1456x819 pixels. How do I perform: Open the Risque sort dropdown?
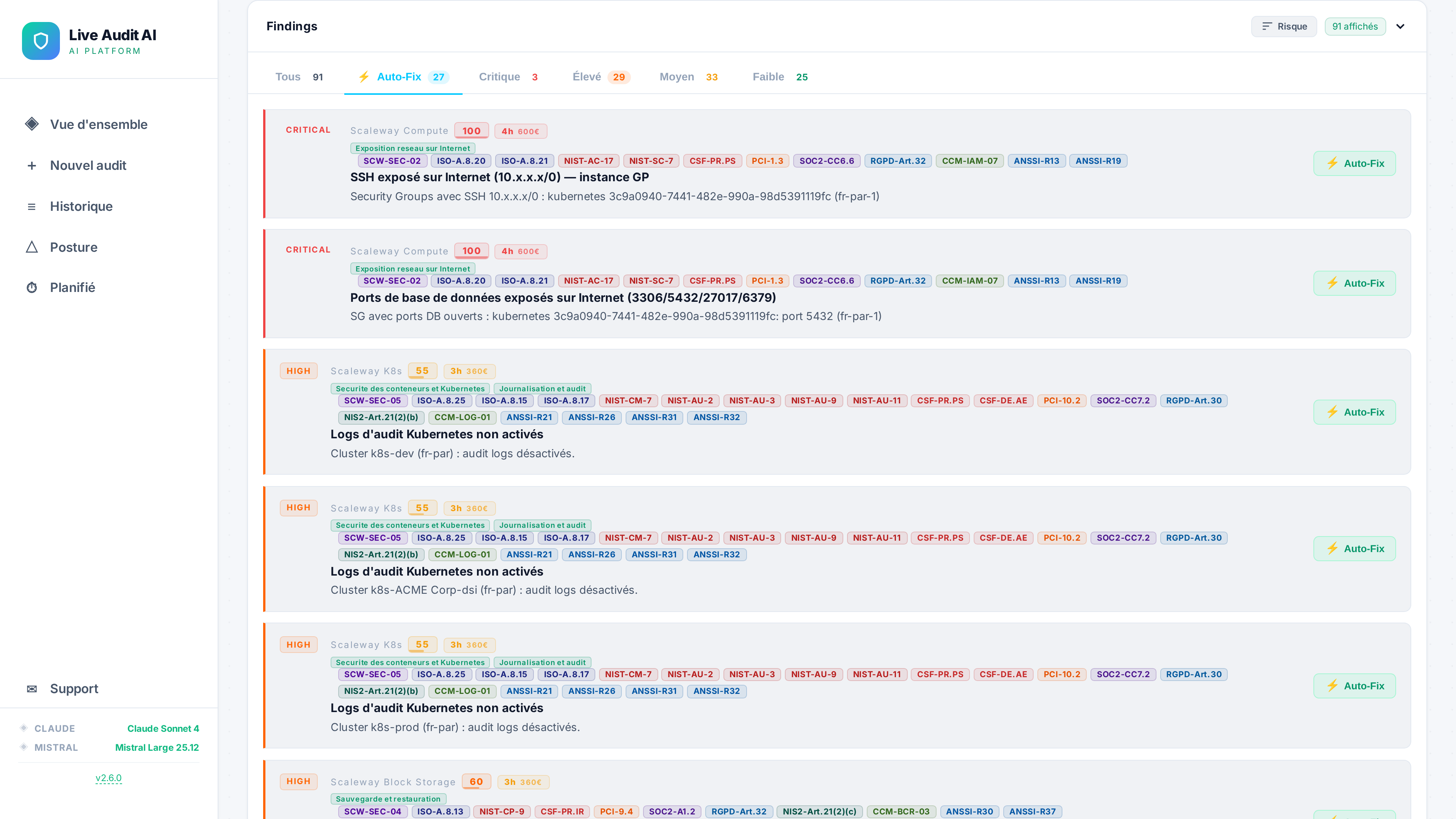[x=1283, y=27]
